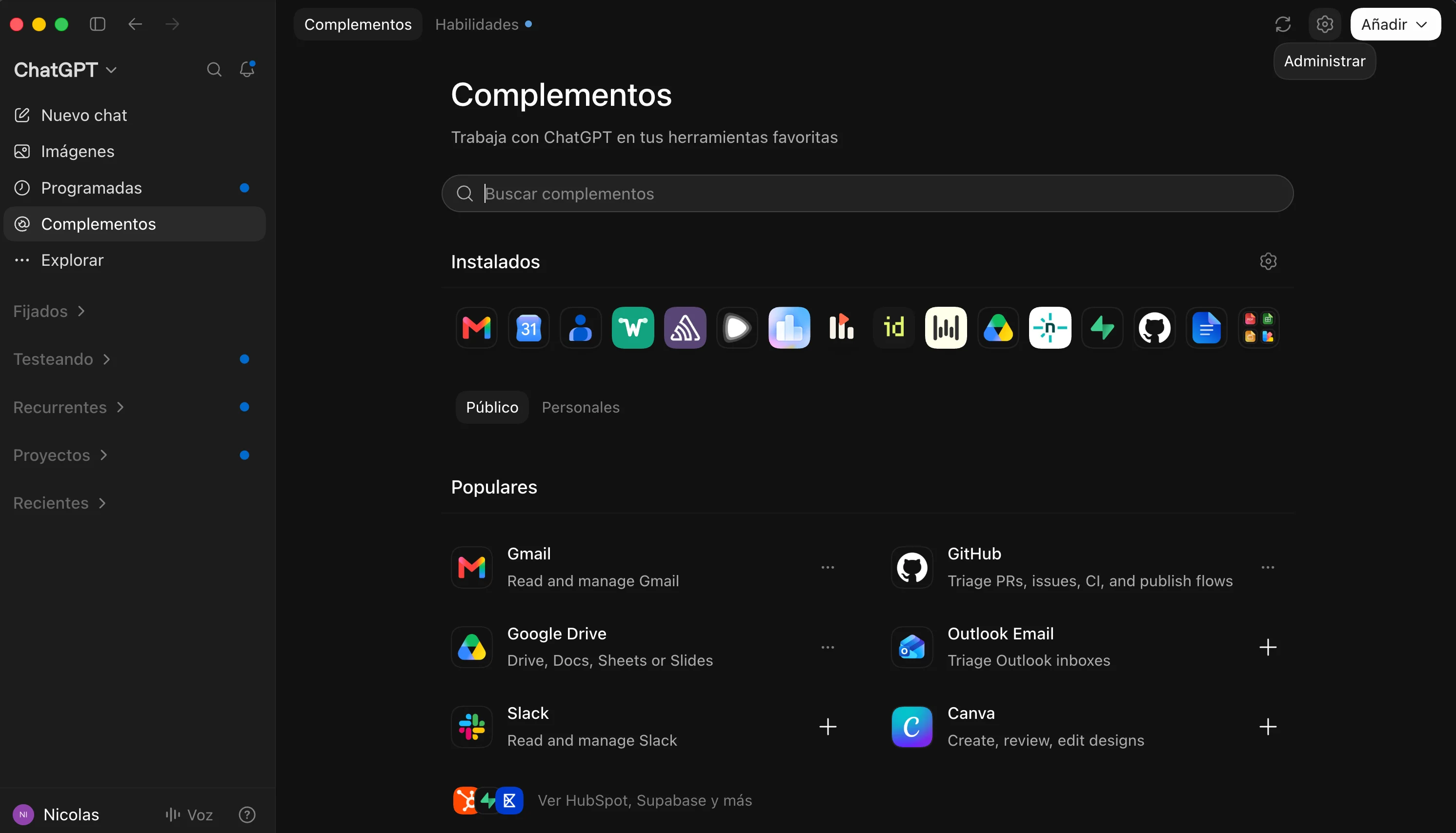Open the Añadir dropdown button
Screen dimensions: 1456x833
pyautogui.click(x=1395, y=24)
